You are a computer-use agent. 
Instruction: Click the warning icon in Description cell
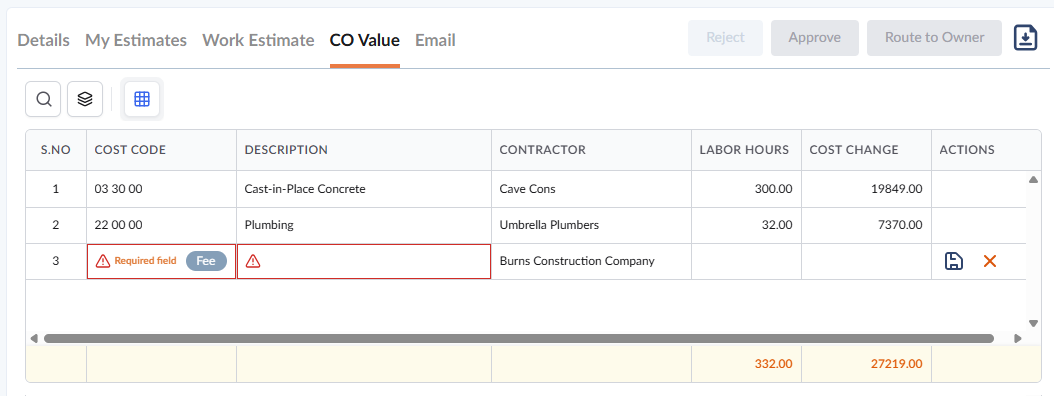click(x=254, y=261)
